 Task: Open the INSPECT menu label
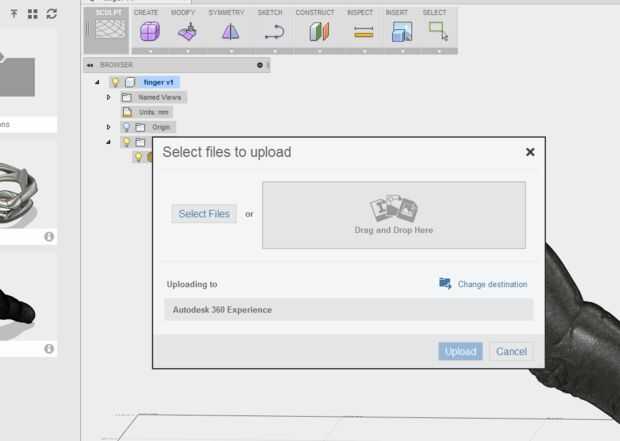pos(360,12)
